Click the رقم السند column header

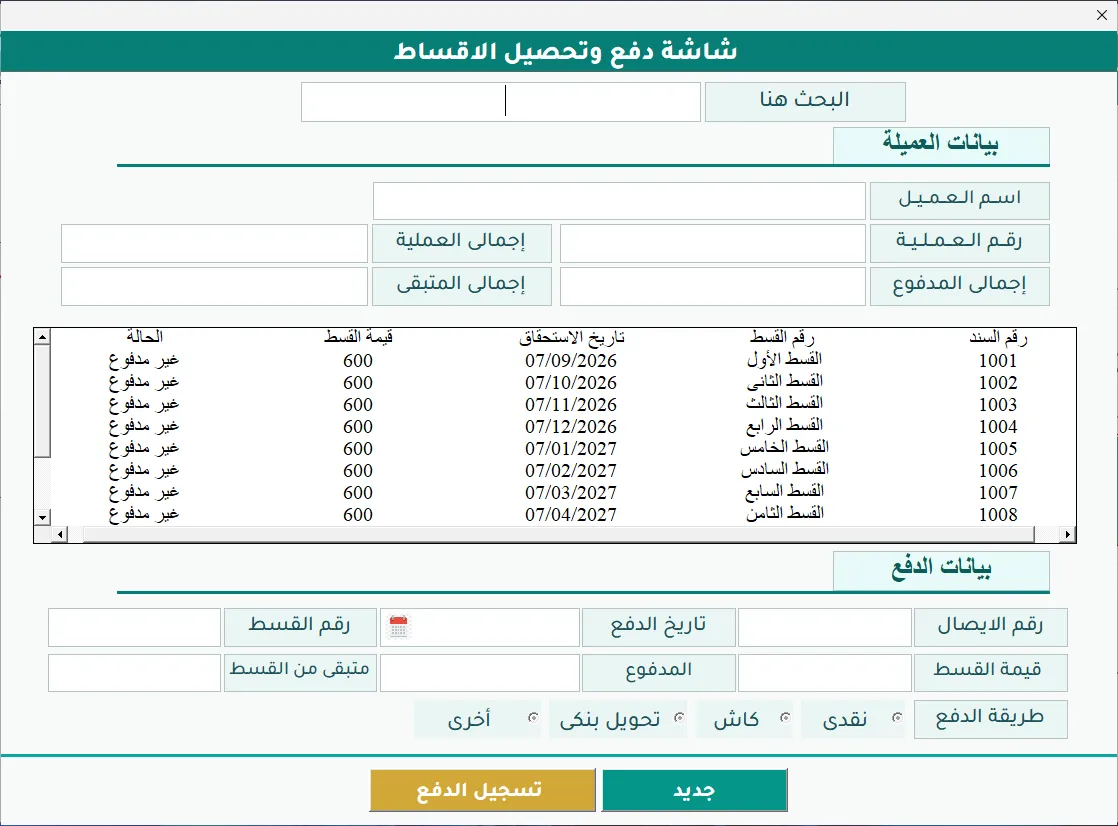coord(998,337)
